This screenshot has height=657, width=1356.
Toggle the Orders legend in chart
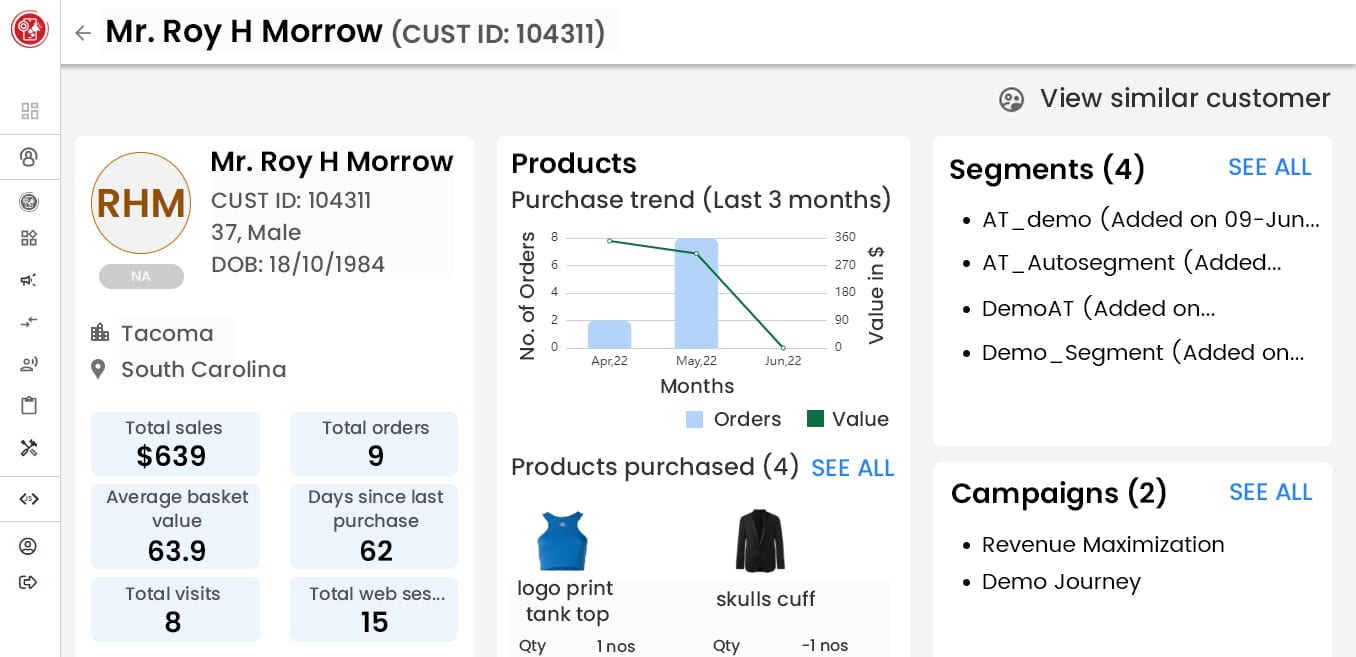733,419
